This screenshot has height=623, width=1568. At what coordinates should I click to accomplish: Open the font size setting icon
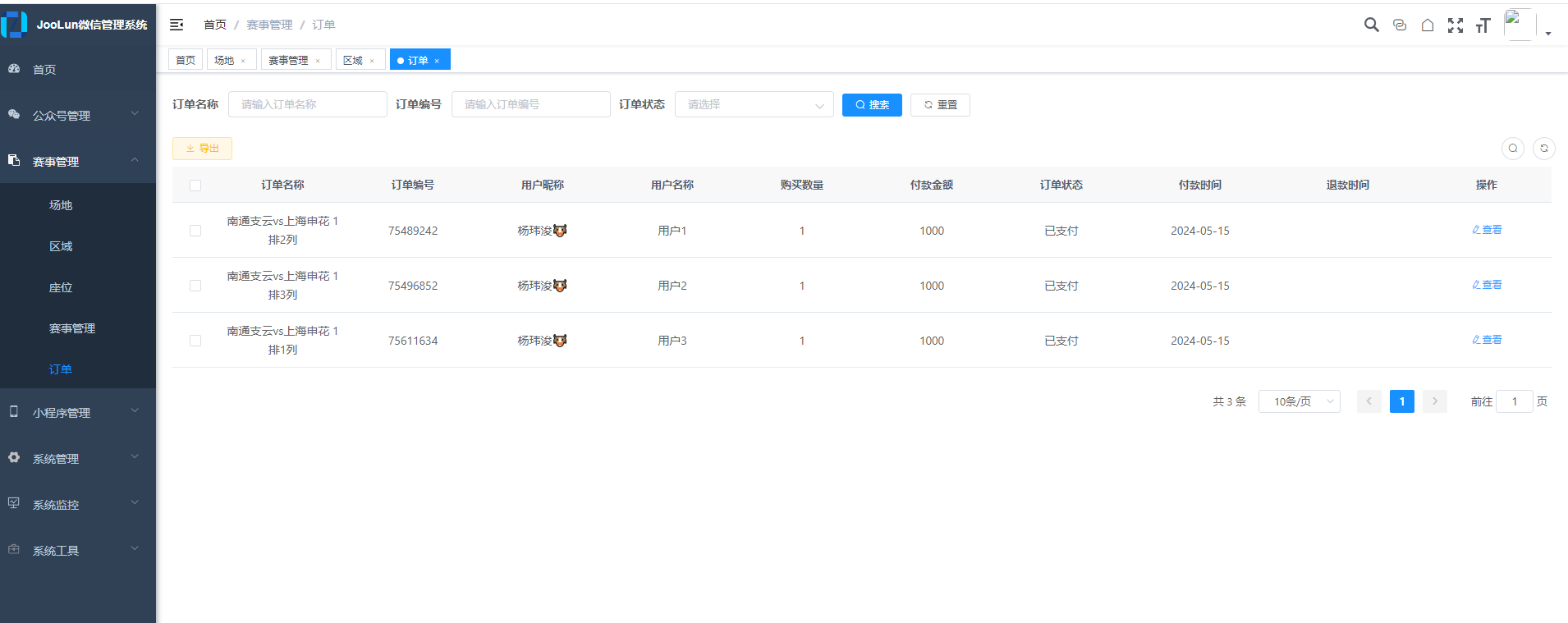coord(1483,25)
